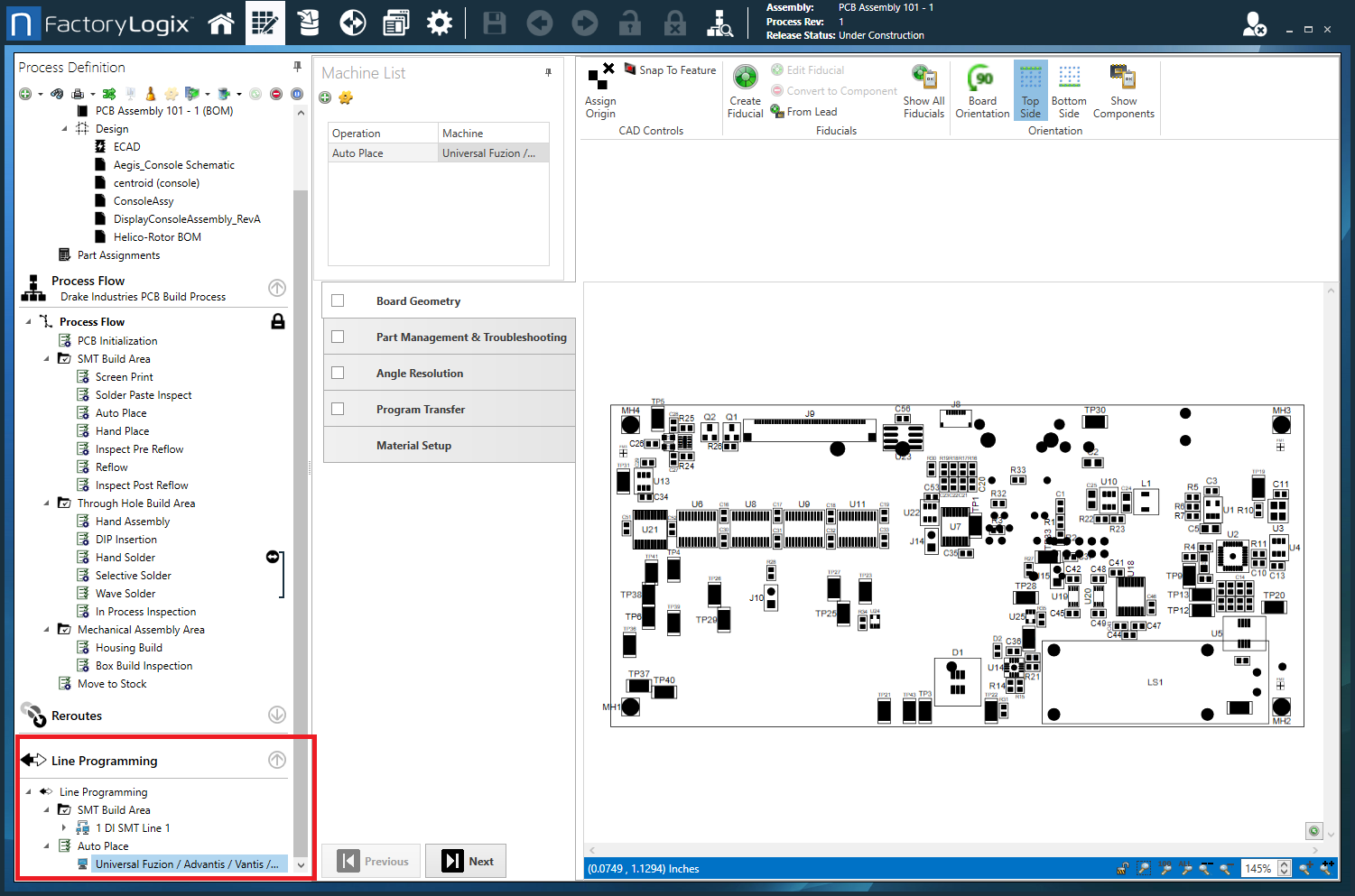The image size is (1355, 896).
Task: Select the Assign Origin tool
Action: point(599,90)
